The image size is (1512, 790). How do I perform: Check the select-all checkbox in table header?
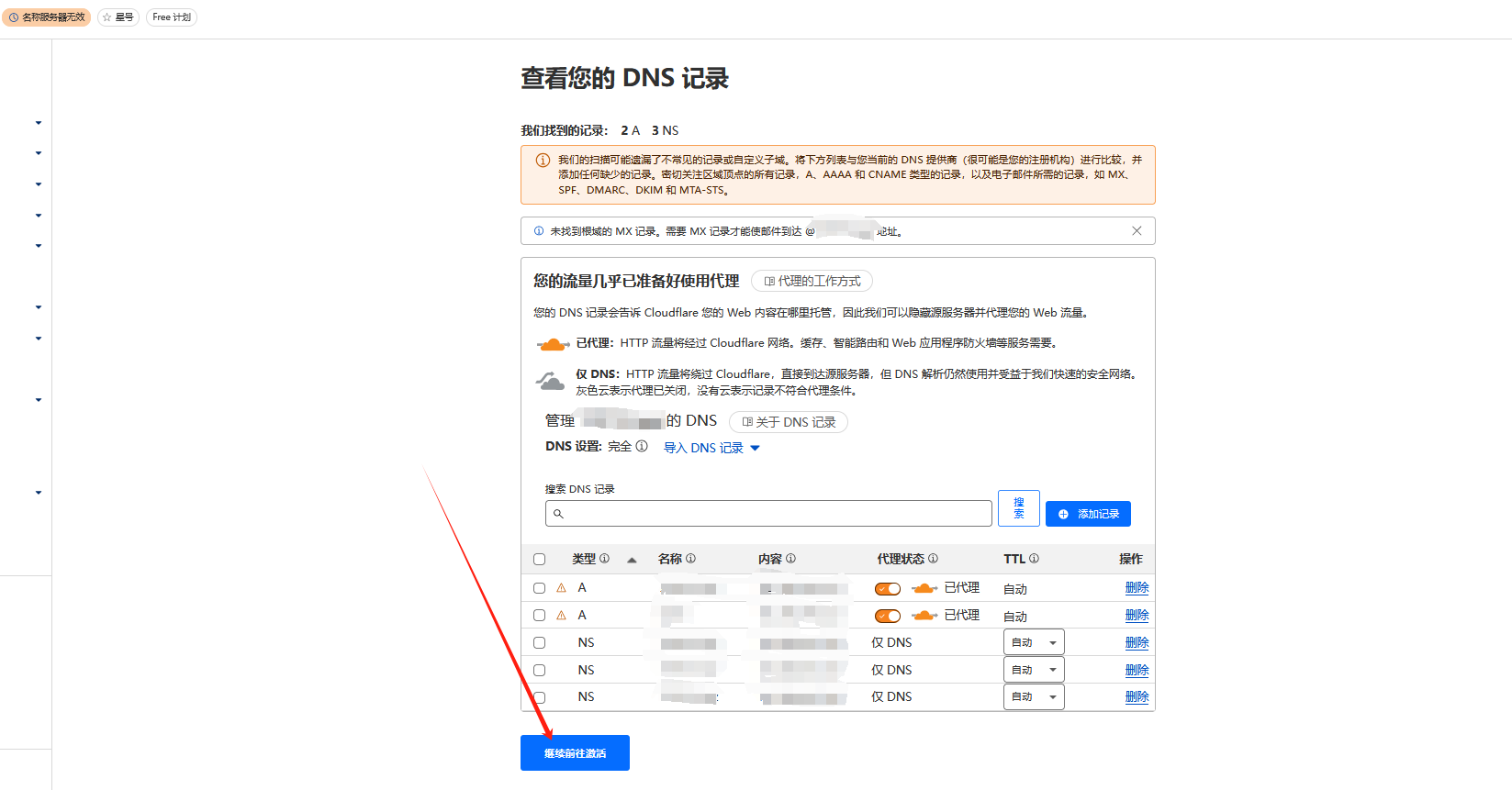[x=539, y=560]
